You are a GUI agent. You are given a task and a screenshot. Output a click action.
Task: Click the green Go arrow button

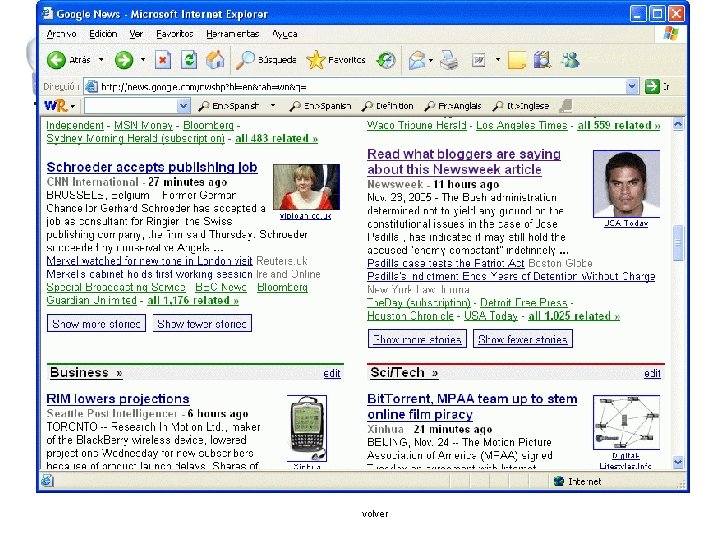(x=652, y=86)
